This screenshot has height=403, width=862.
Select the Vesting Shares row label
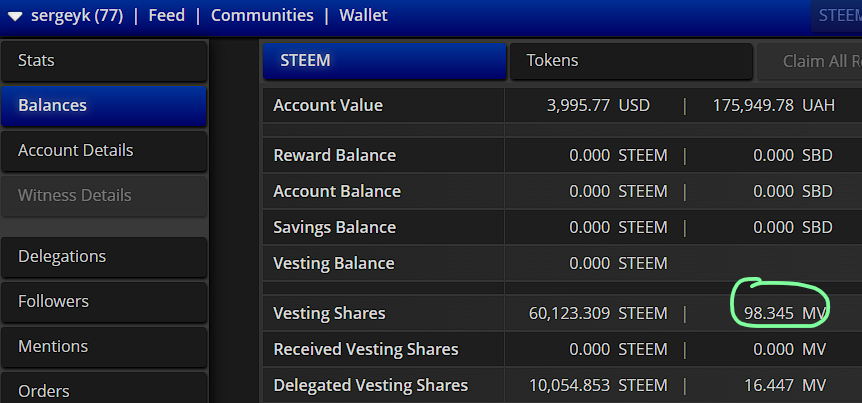tap(329, 314)
